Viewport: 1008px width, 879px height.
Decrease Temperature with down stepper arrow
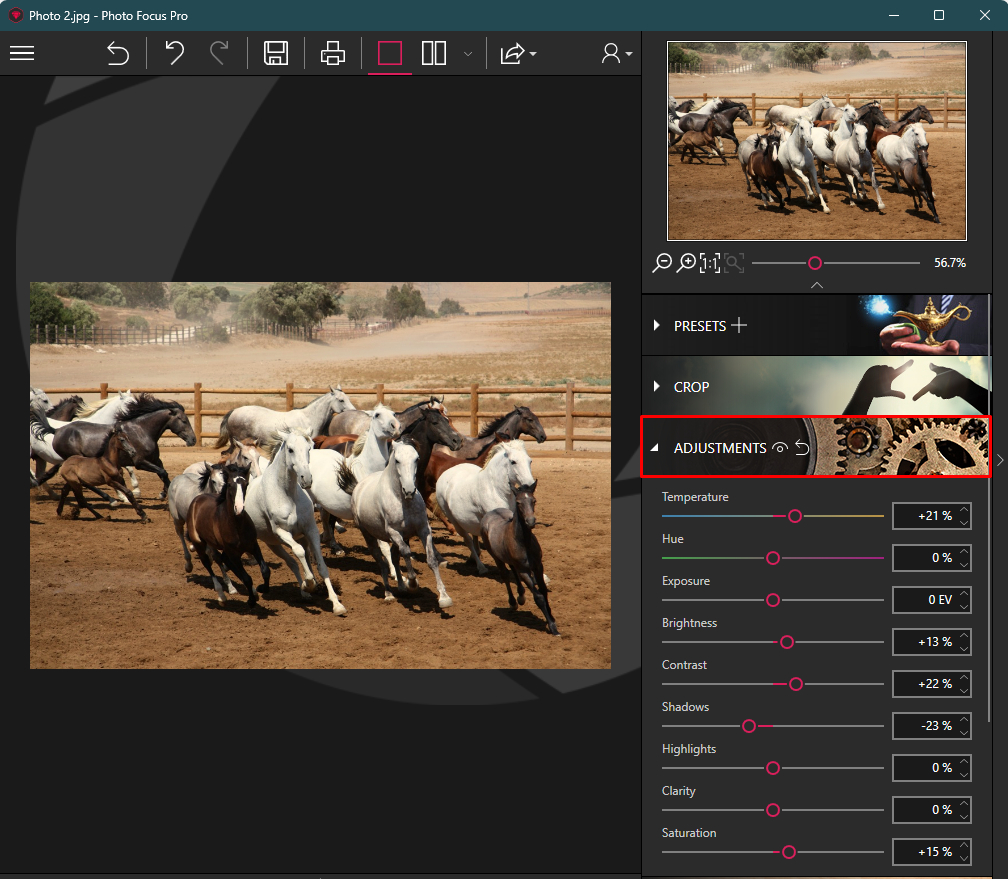[x=964, y=522]
